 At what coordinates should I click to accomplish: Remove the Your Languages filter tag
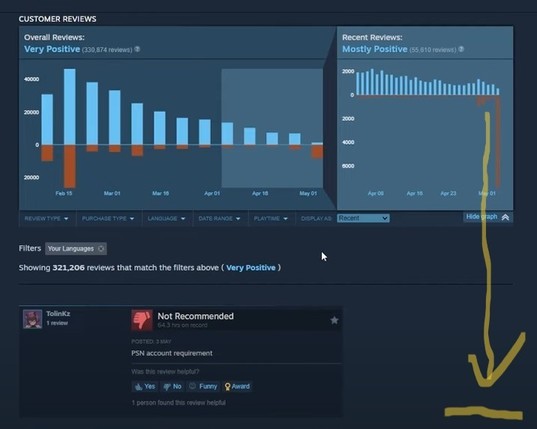pos(101,249)
